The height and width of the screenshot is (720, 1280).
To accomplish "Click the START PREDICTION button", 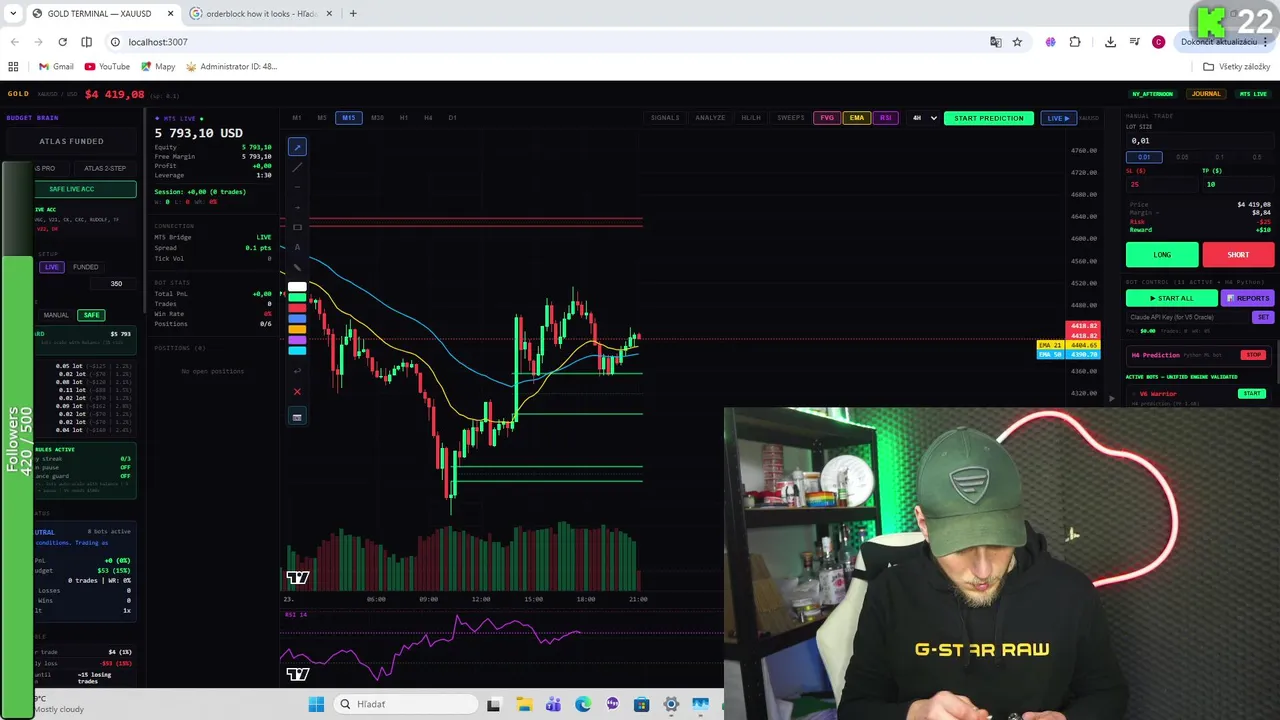I will [989, 118].
